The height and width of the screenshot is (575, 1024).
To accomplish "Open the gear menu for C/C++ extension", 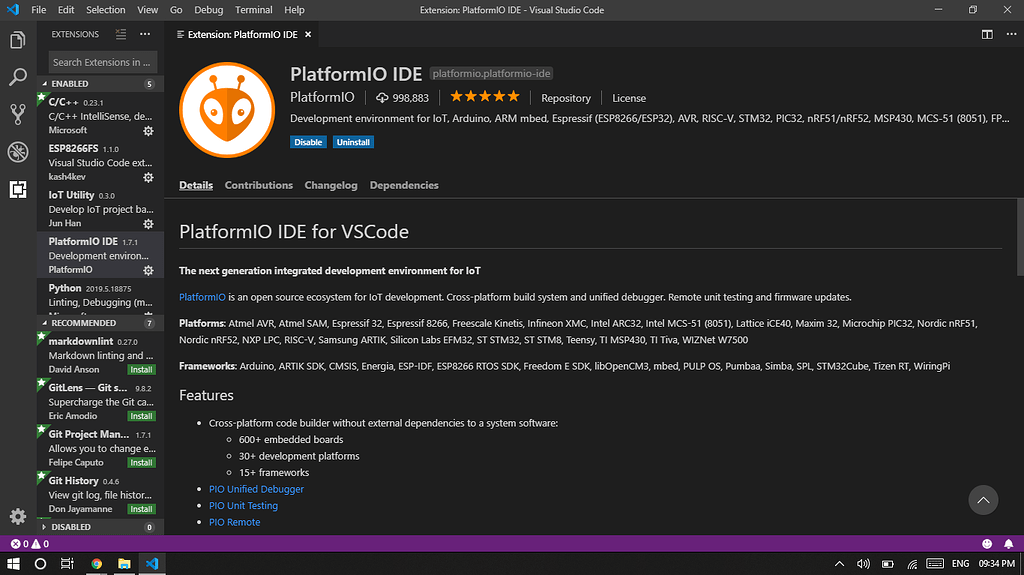I will click(148, 131).
